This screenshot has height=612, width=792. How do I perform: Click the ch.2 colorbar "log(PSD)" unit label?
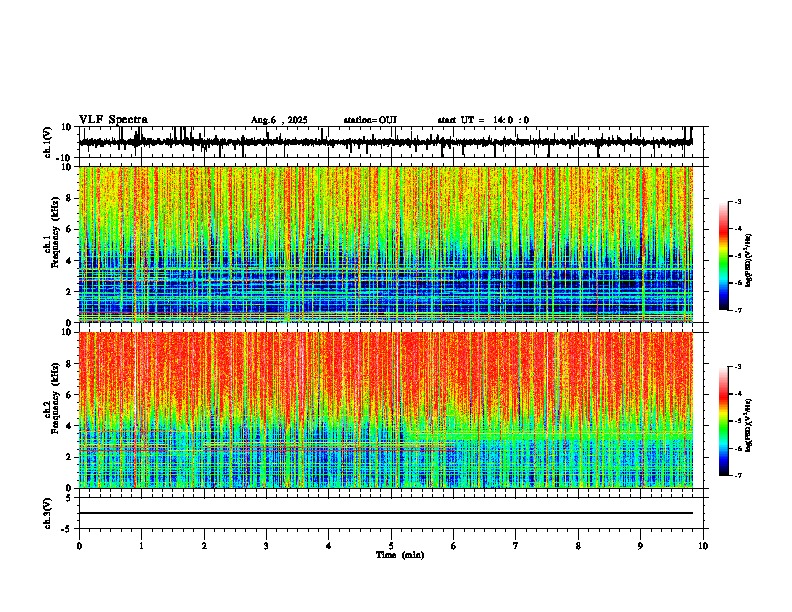point(749,425)
